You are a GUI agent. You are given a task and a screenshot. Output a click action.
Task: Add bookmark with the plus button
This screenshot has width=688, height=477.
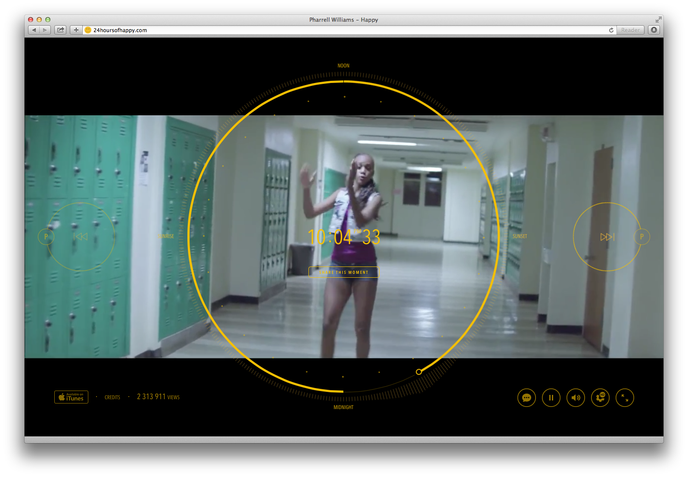76,30
